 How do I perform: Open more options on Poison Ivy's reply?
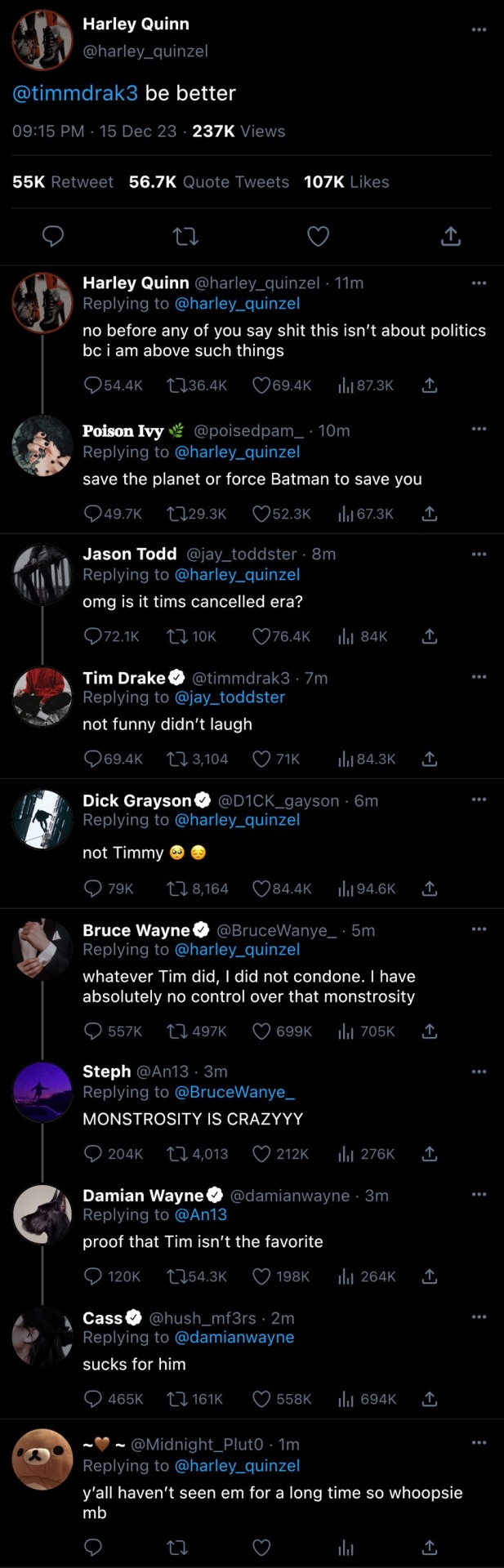[x=479, y=429]
